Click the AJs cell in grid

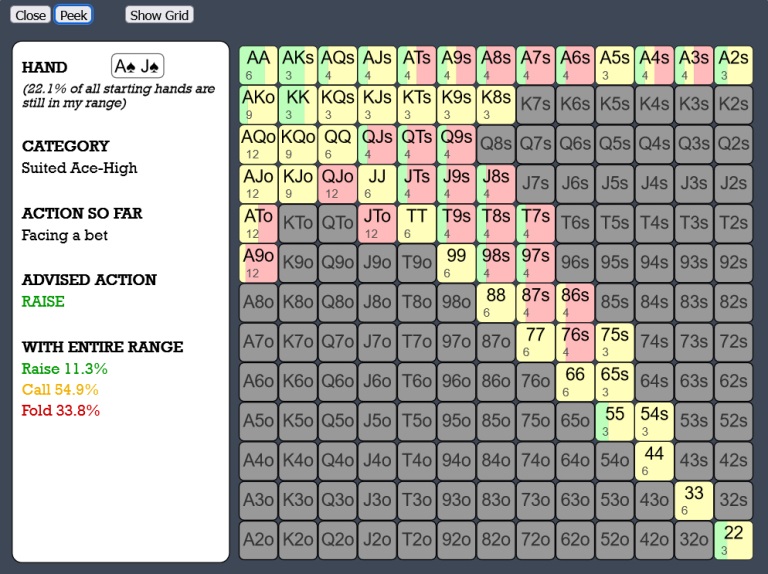pos(377,65)
